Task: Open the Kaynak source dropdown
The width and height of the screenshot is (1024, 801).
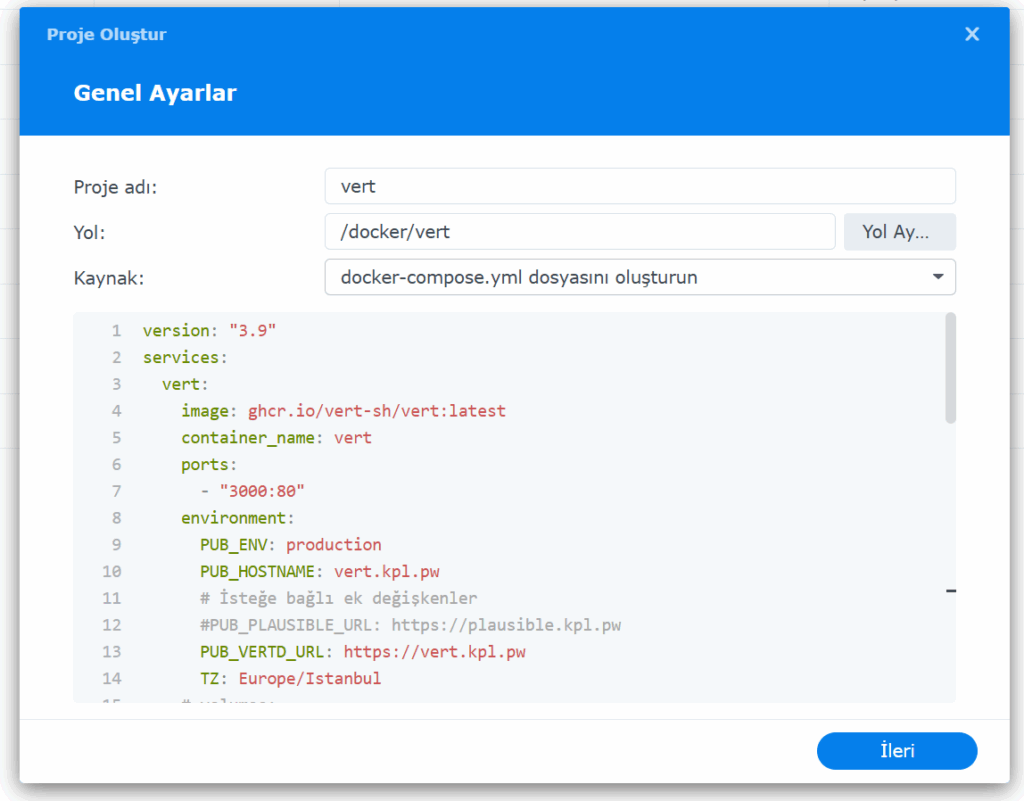Action: (x=639, y=277)
